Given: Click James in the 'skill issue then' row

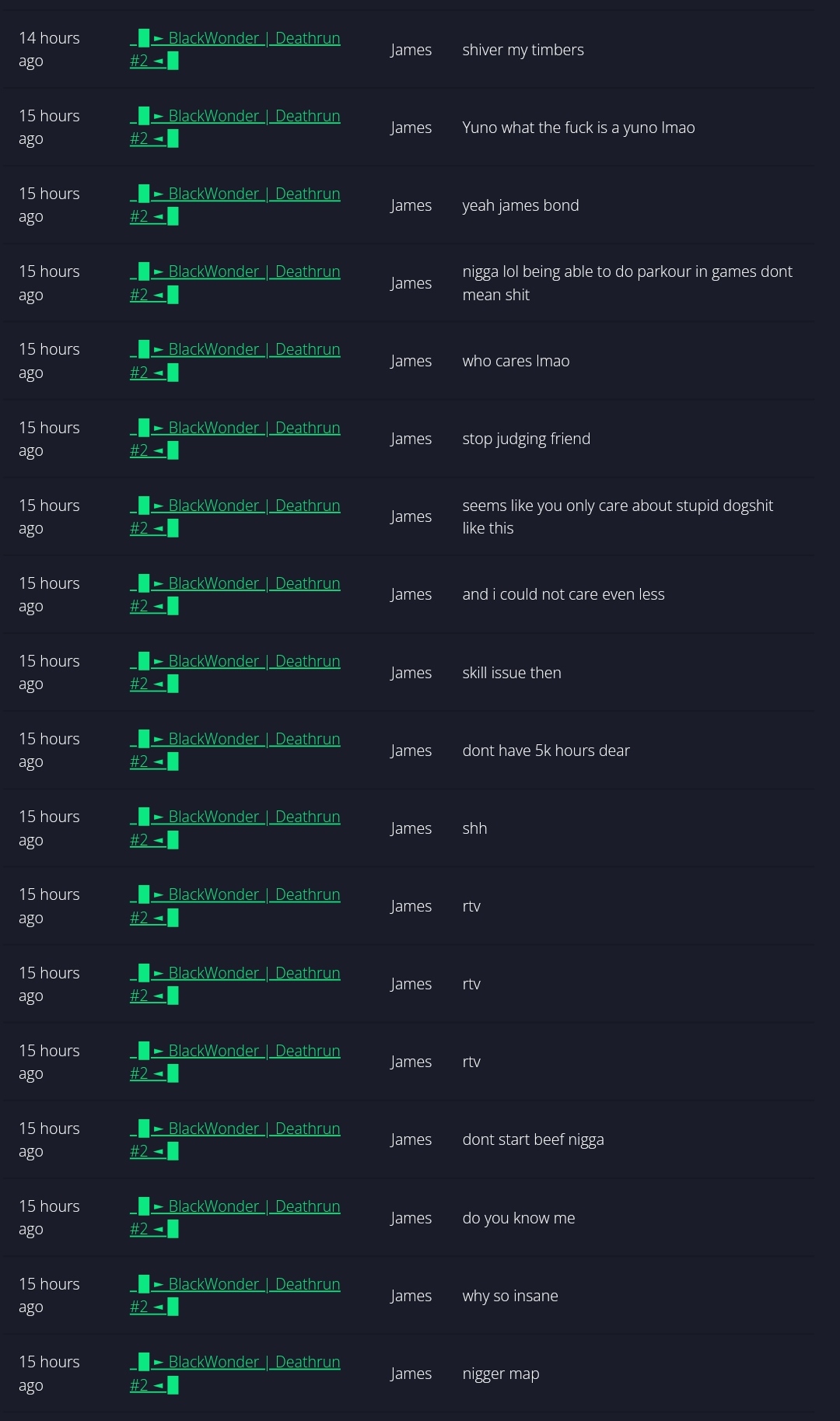Looking at the screenshot, I should click(x=411, y=673).
